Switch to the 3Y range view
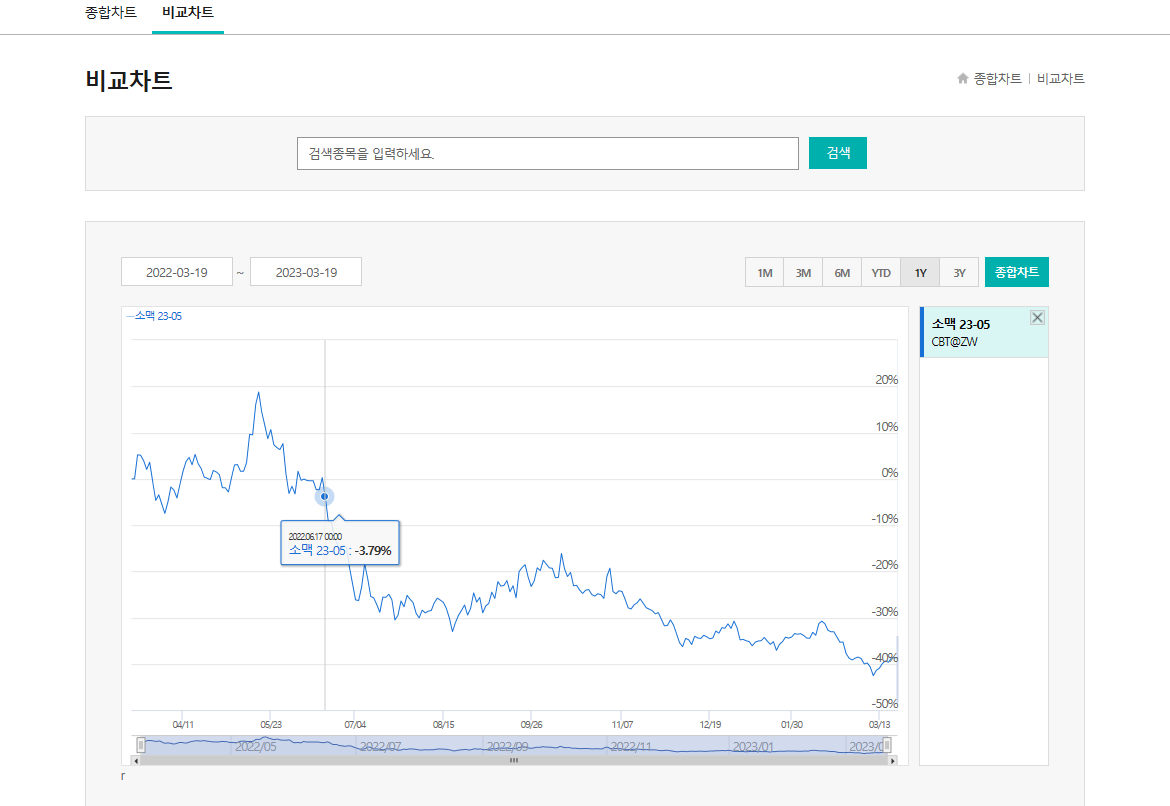The height and width of the screenshot is (806, 1170). (x=958, y=271)
